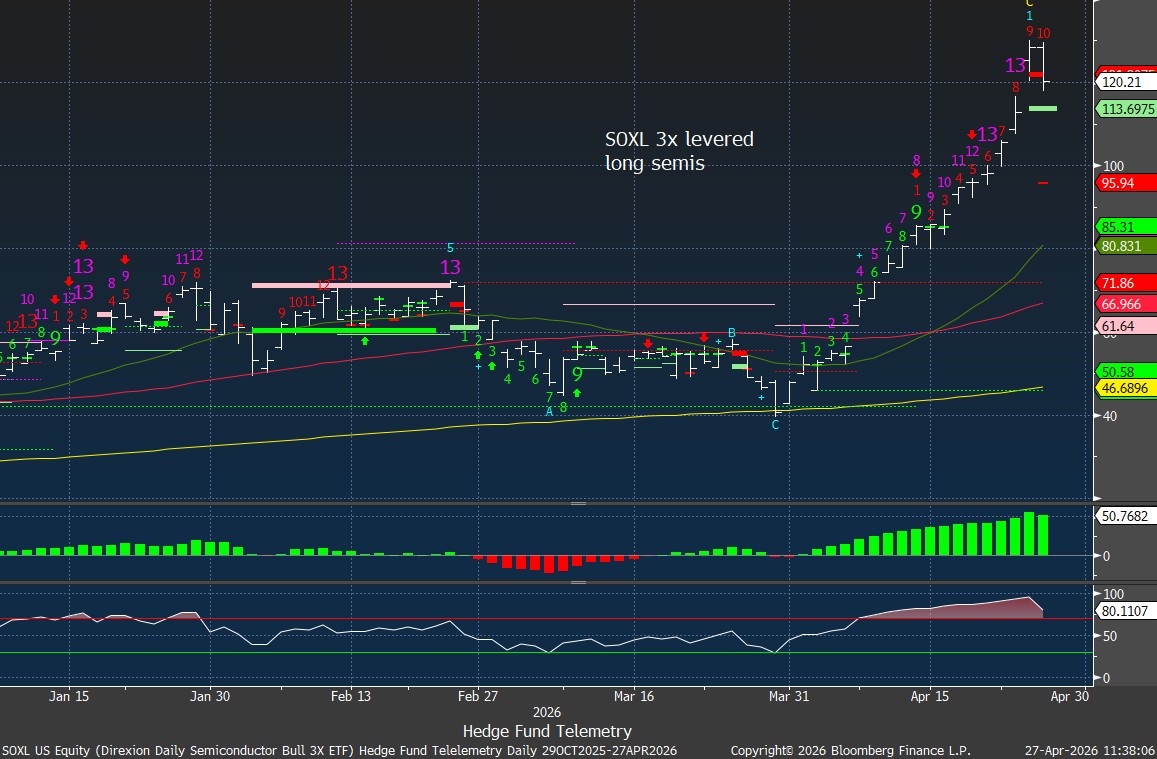The height and width of the screenshot is (759, 1157).
Task: Select the olive 80.831 moving average label
Action: (x=1124, y=246)
